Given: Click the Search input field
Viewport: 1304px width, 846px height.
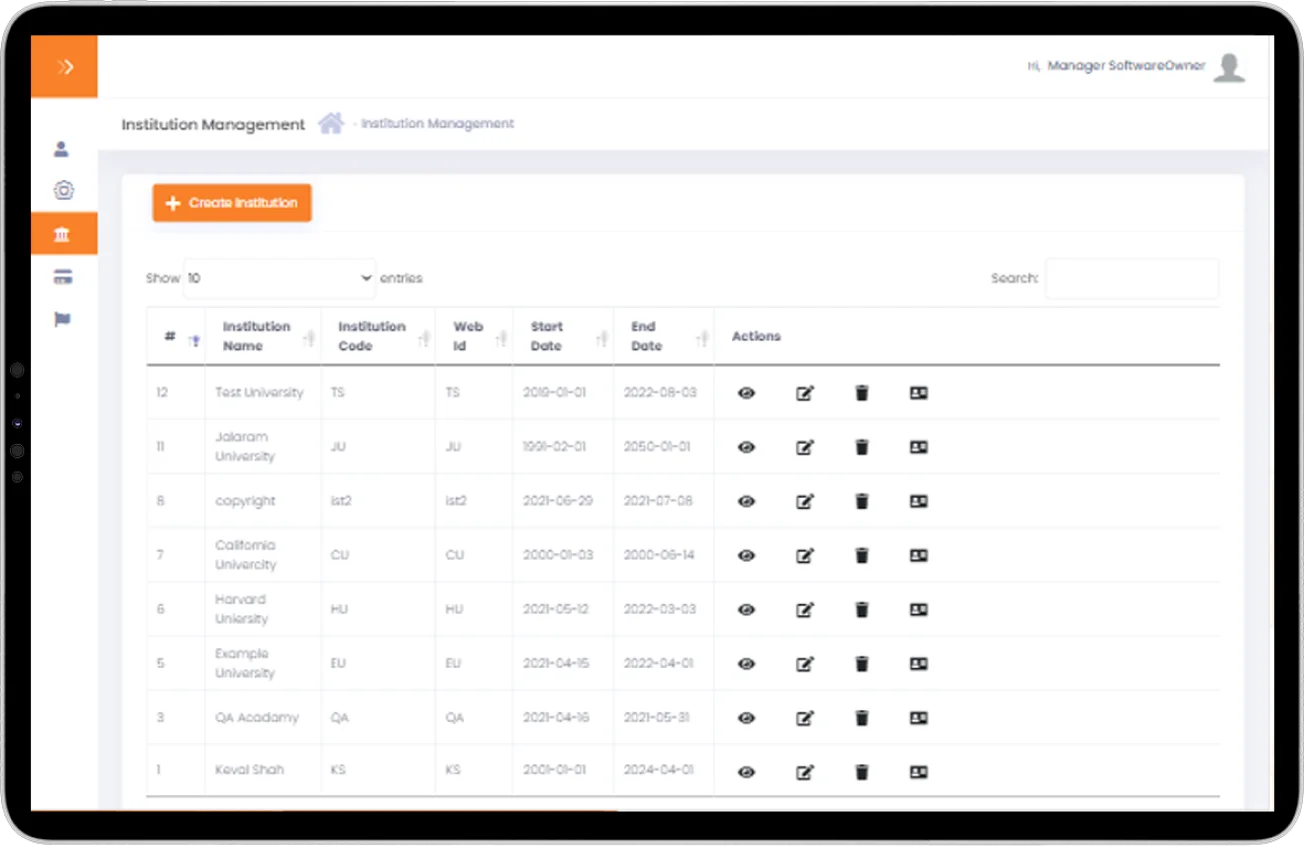Looking at the screenshot, I should [1131, 278].
